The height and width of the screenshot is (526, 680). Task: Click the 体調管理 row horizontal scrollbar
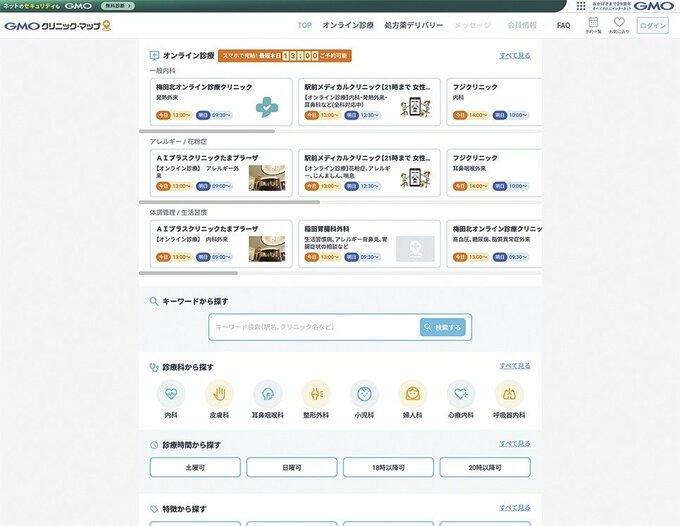[188, 273]
